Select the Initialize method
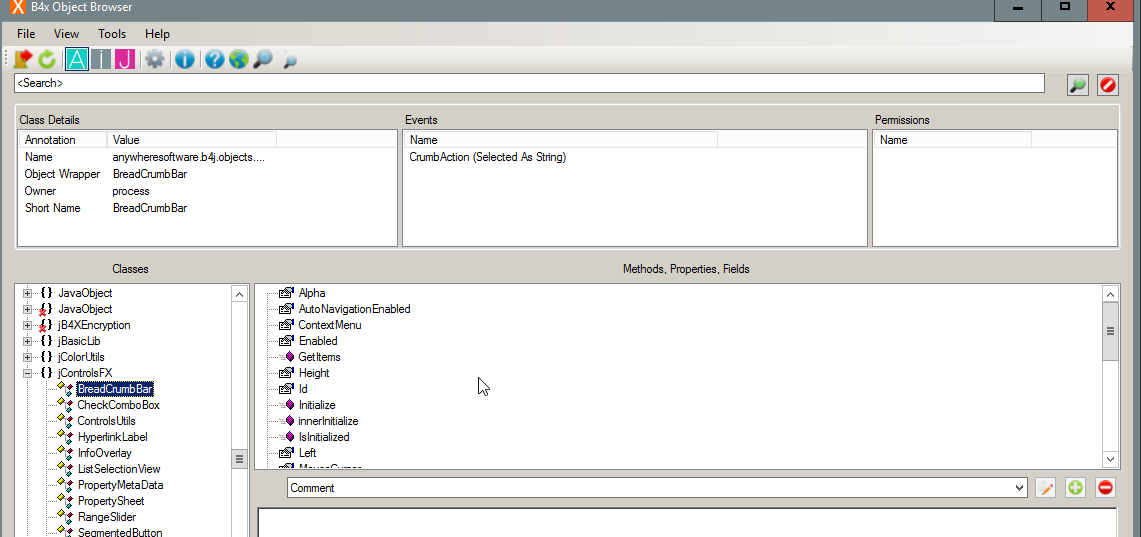The width and height of the screenshot is (1141, 537). coord(317,405)
